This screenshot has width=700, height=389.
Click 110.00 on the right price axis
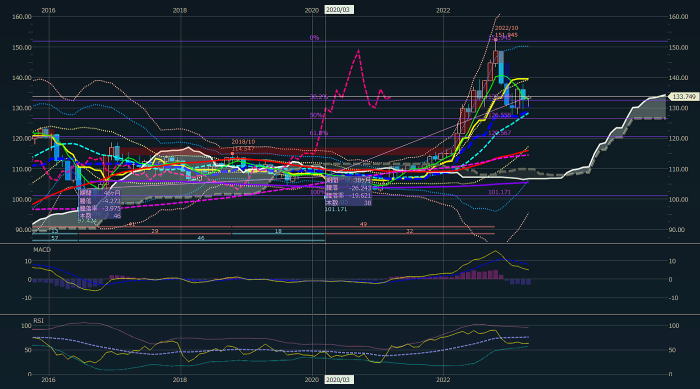pos(679,169)
